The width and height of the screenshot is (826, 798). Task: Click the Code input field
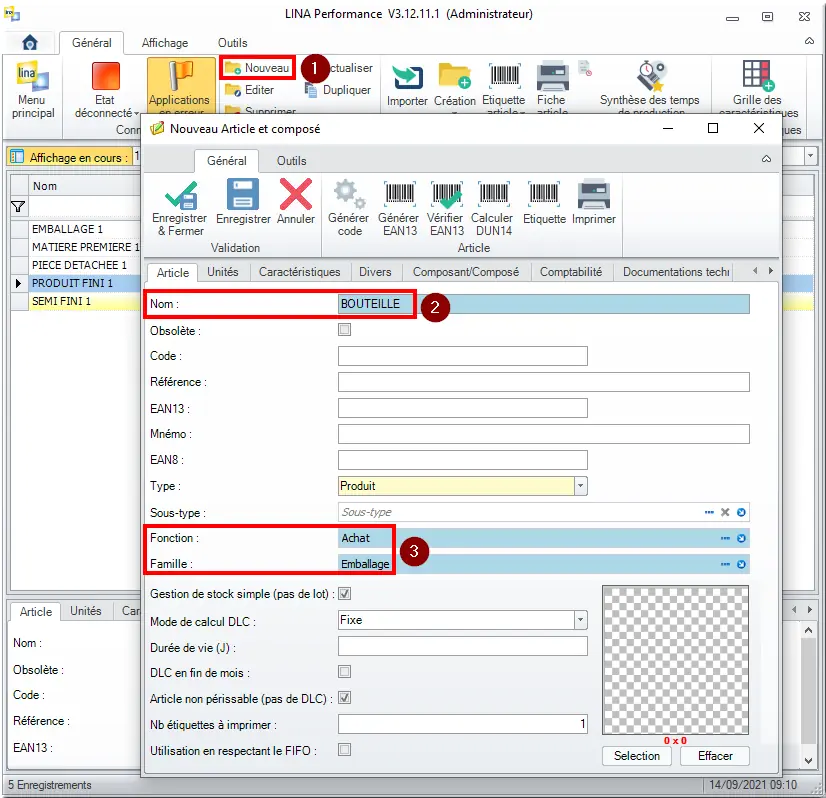click(463, 356)
